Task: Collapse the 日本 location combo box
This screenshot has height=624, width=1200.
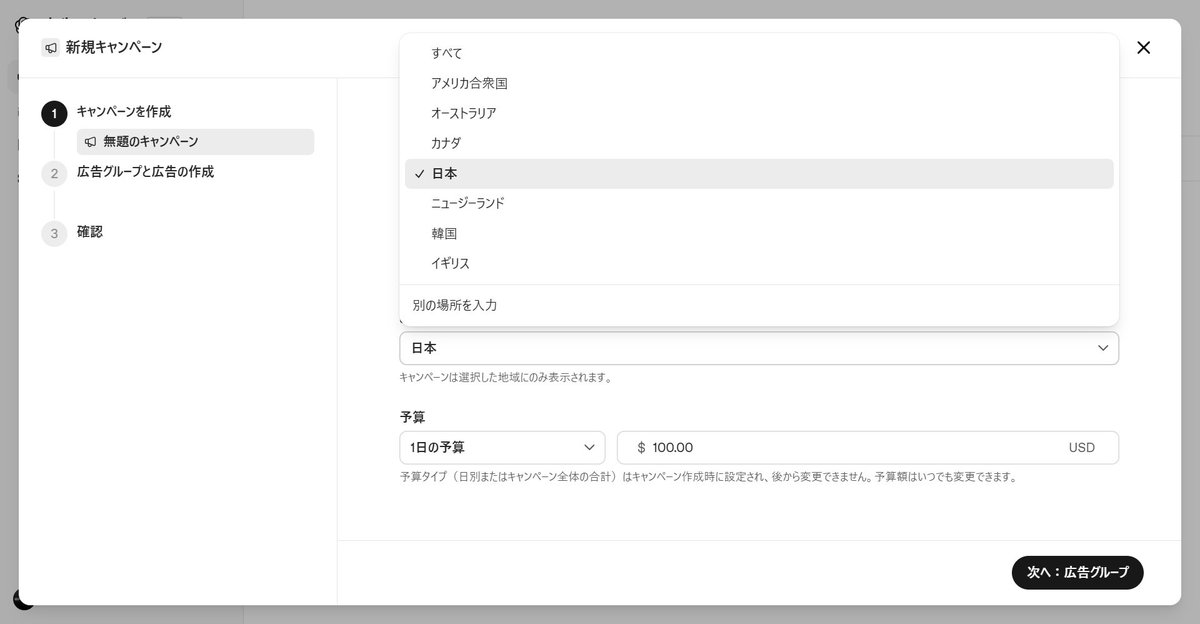Action: 758,348
